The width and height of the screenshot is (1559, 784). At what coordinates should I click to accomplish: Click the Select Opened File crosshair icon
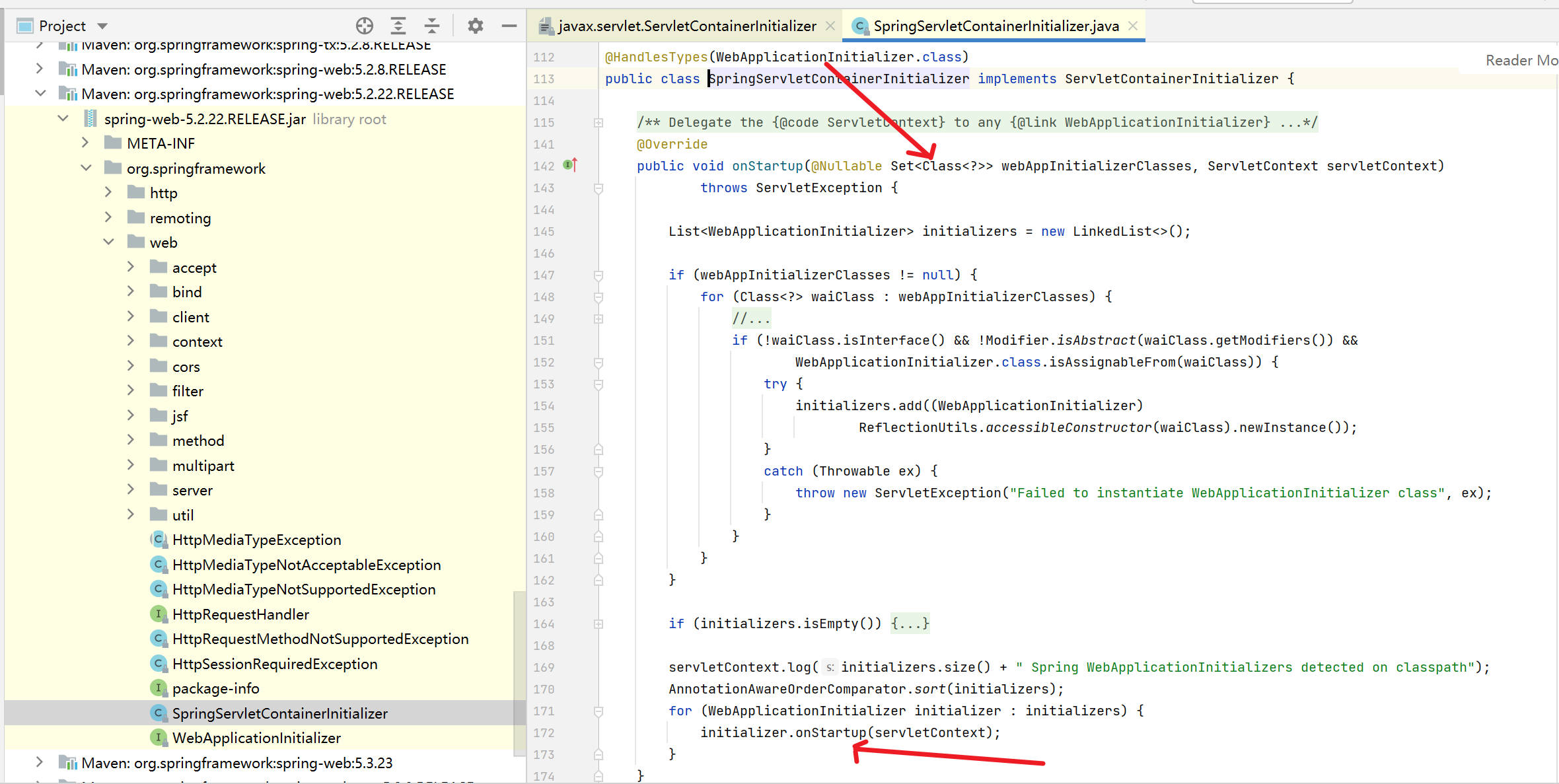click(x=364, y=26)
